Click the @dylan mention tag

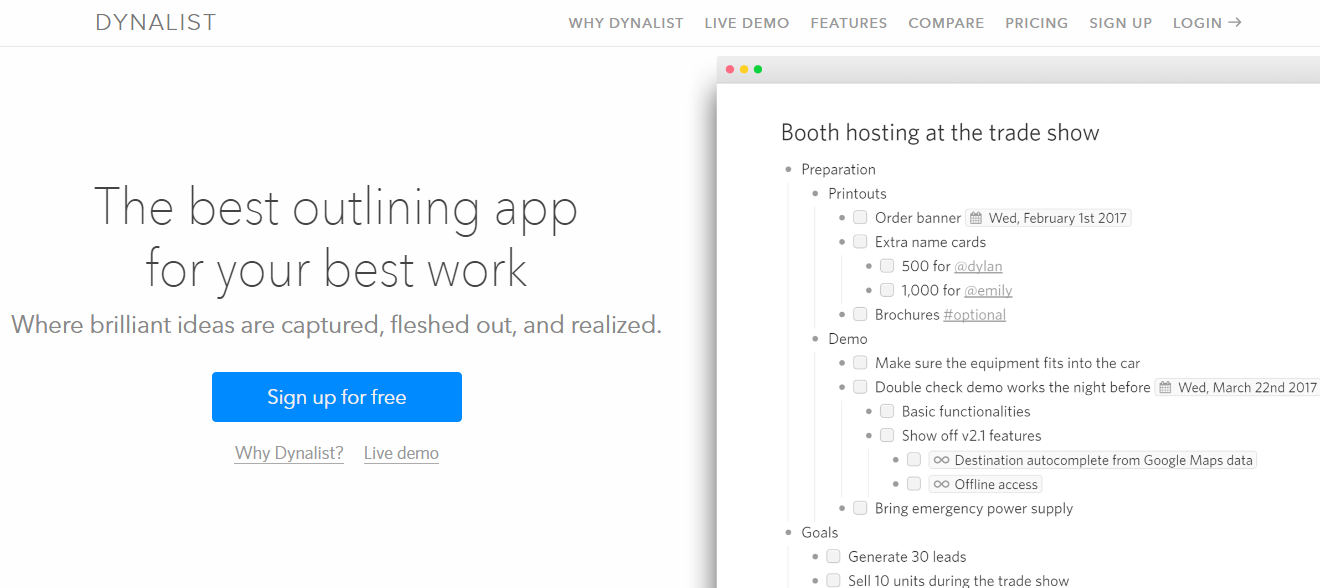tap(978, 266)
